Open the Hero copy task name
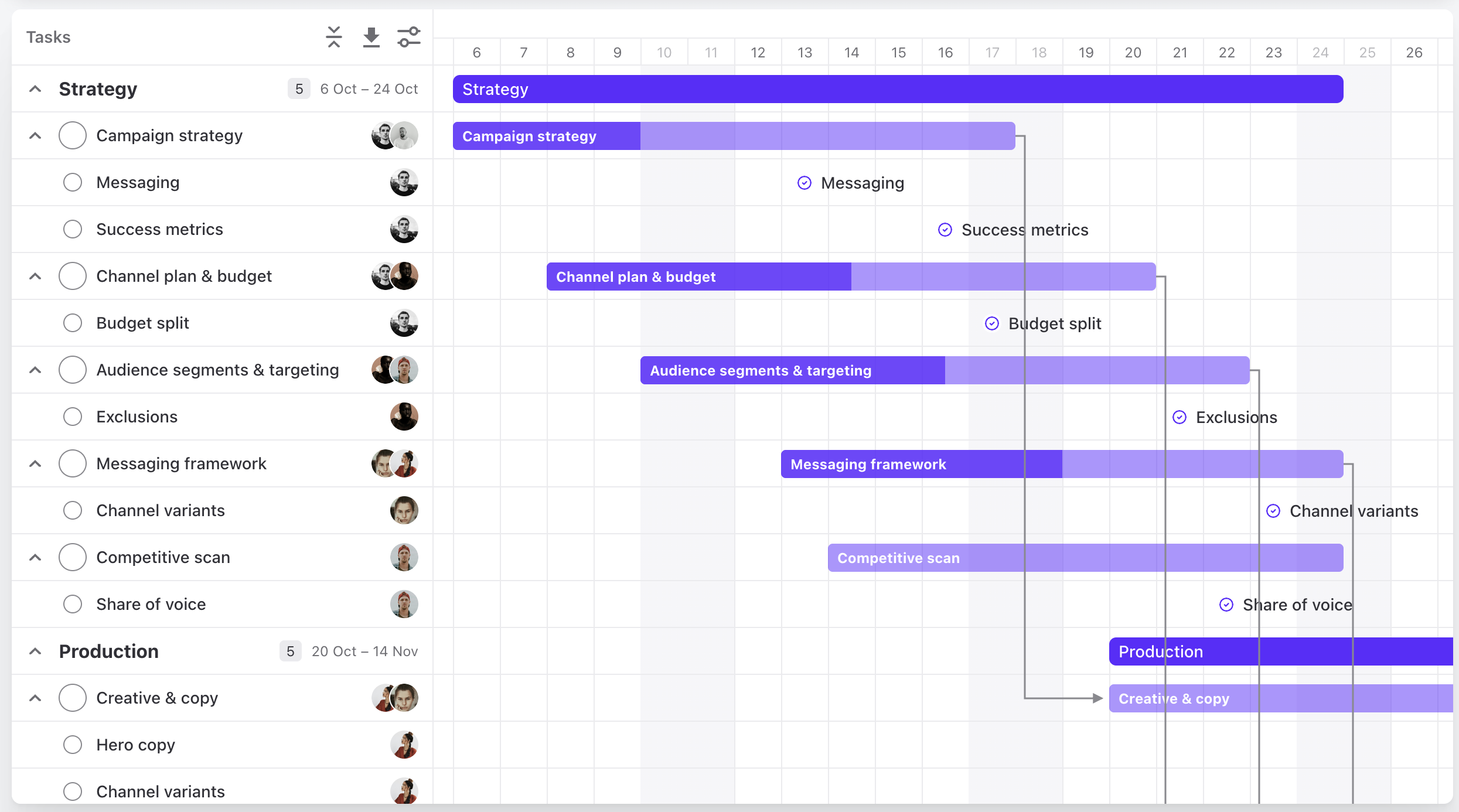 [x=135, y=745]
